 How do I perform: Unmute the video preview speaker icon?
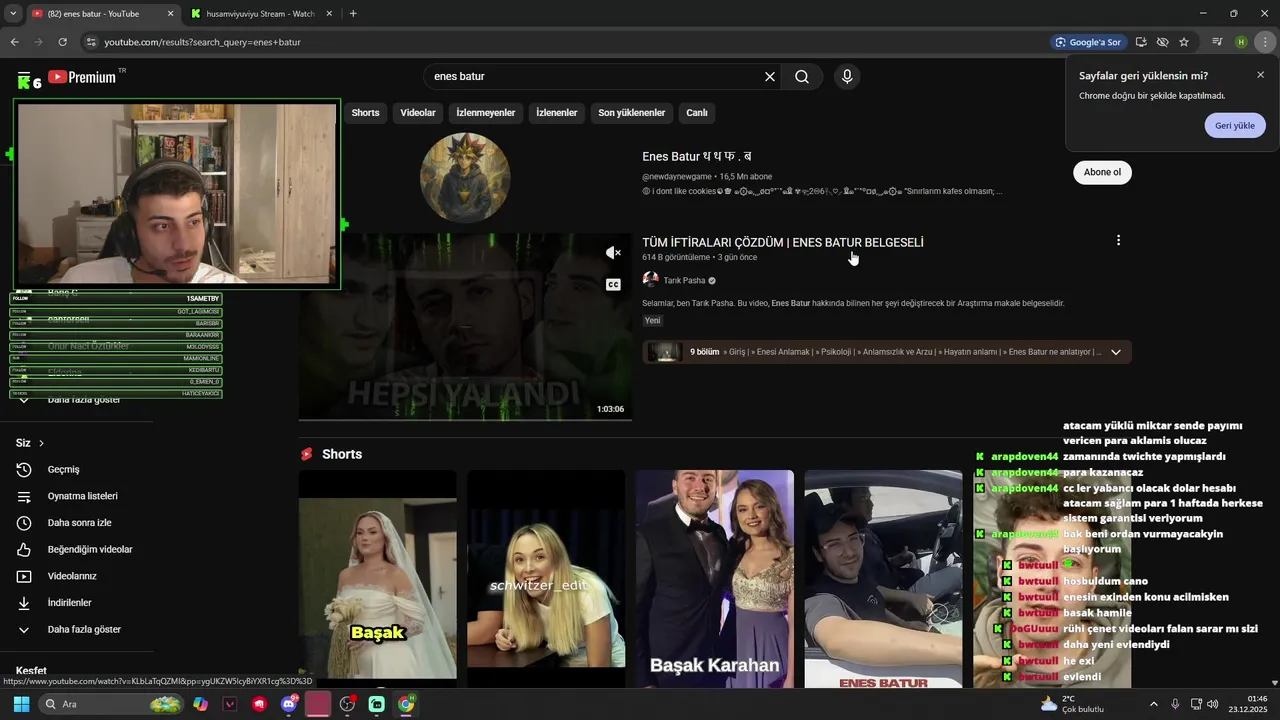point(613,253)
